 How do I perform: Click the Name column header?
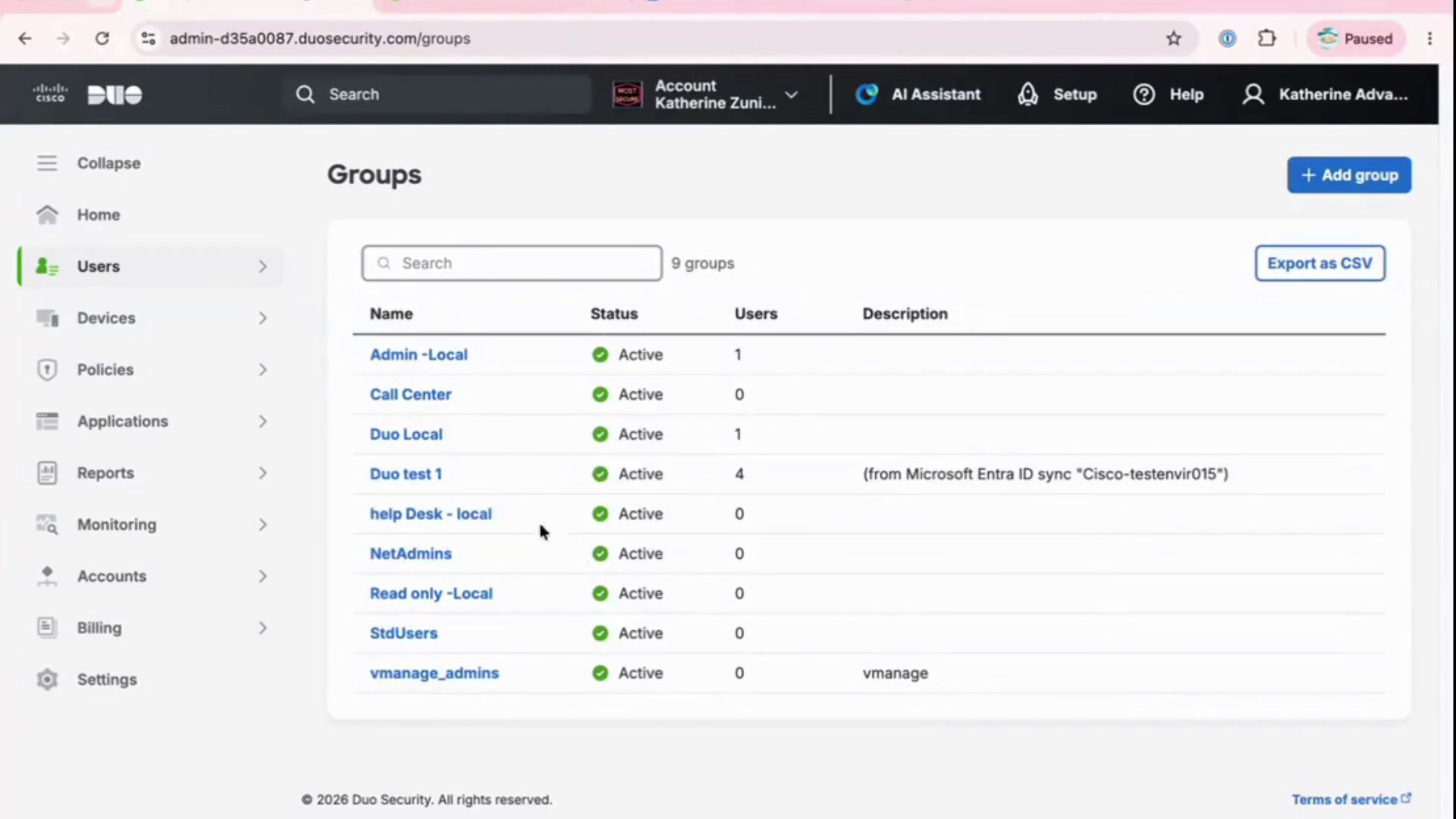[x=391, y=314]
